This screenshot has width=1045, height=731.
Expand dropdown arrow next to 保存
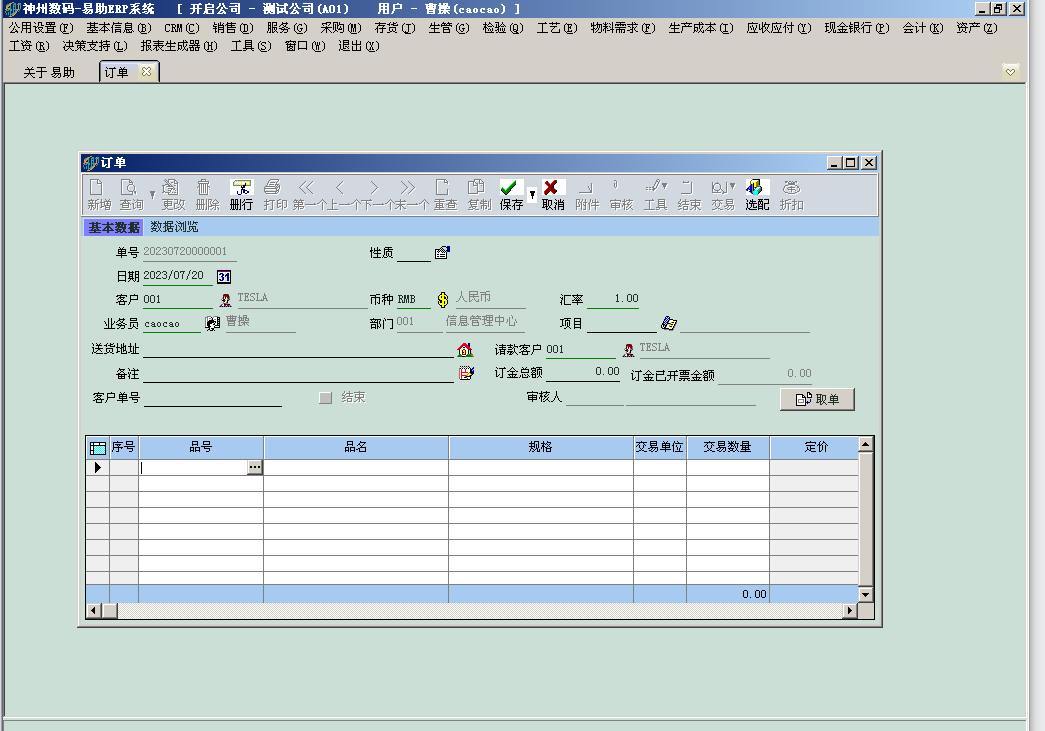(x=532, y=195)
